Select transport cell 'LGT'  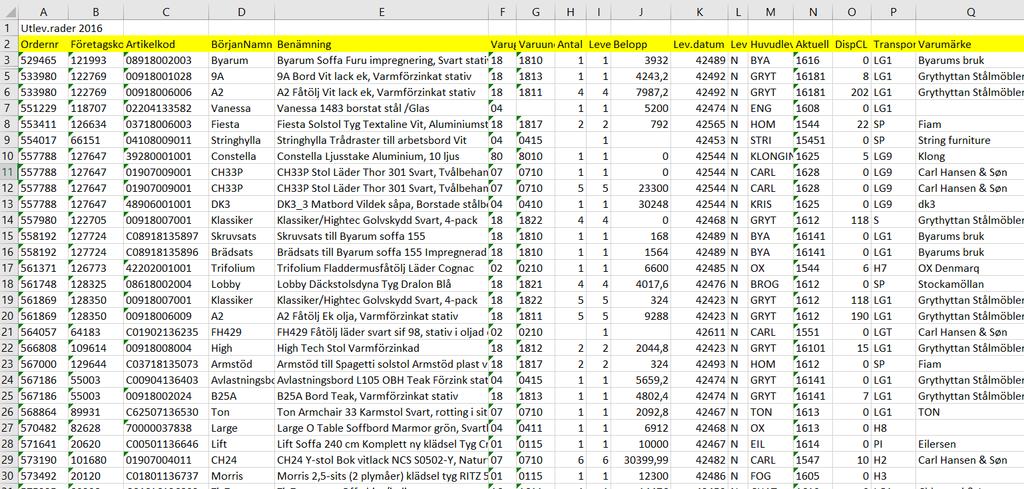click(x=893, y=332)
